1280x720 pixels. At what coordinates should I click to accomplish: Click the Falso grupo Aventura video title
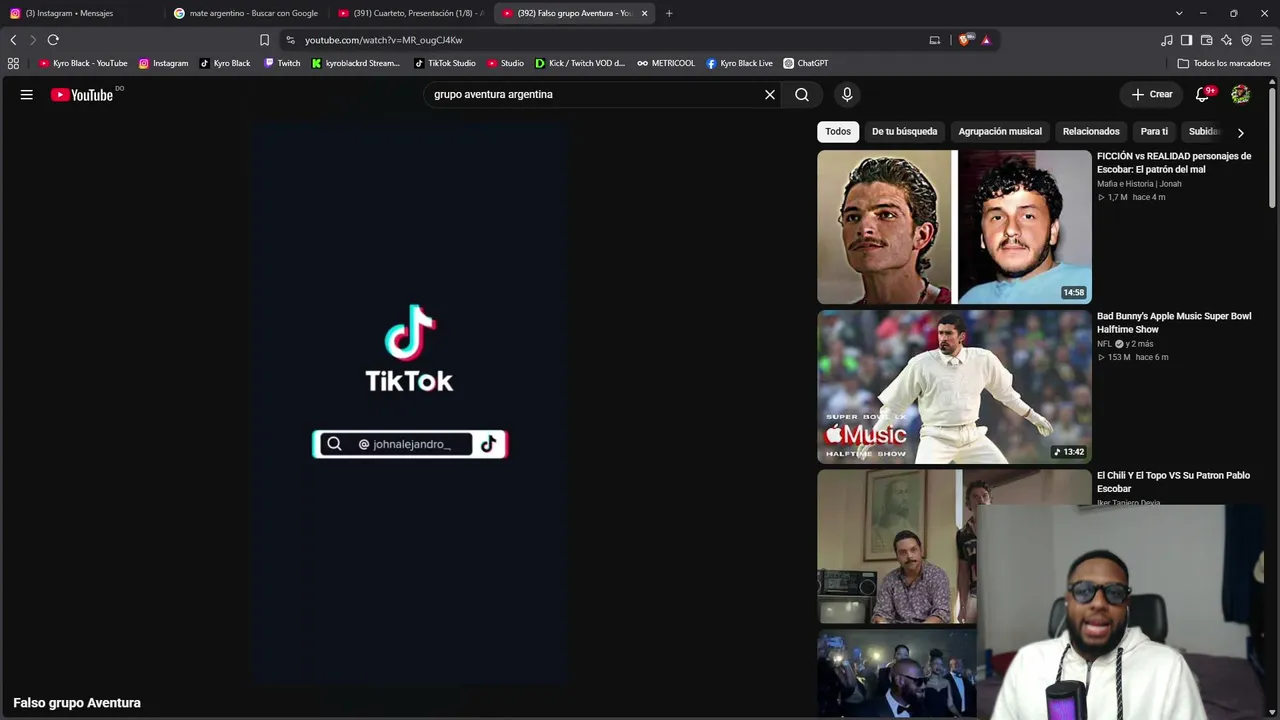(77, 703)
